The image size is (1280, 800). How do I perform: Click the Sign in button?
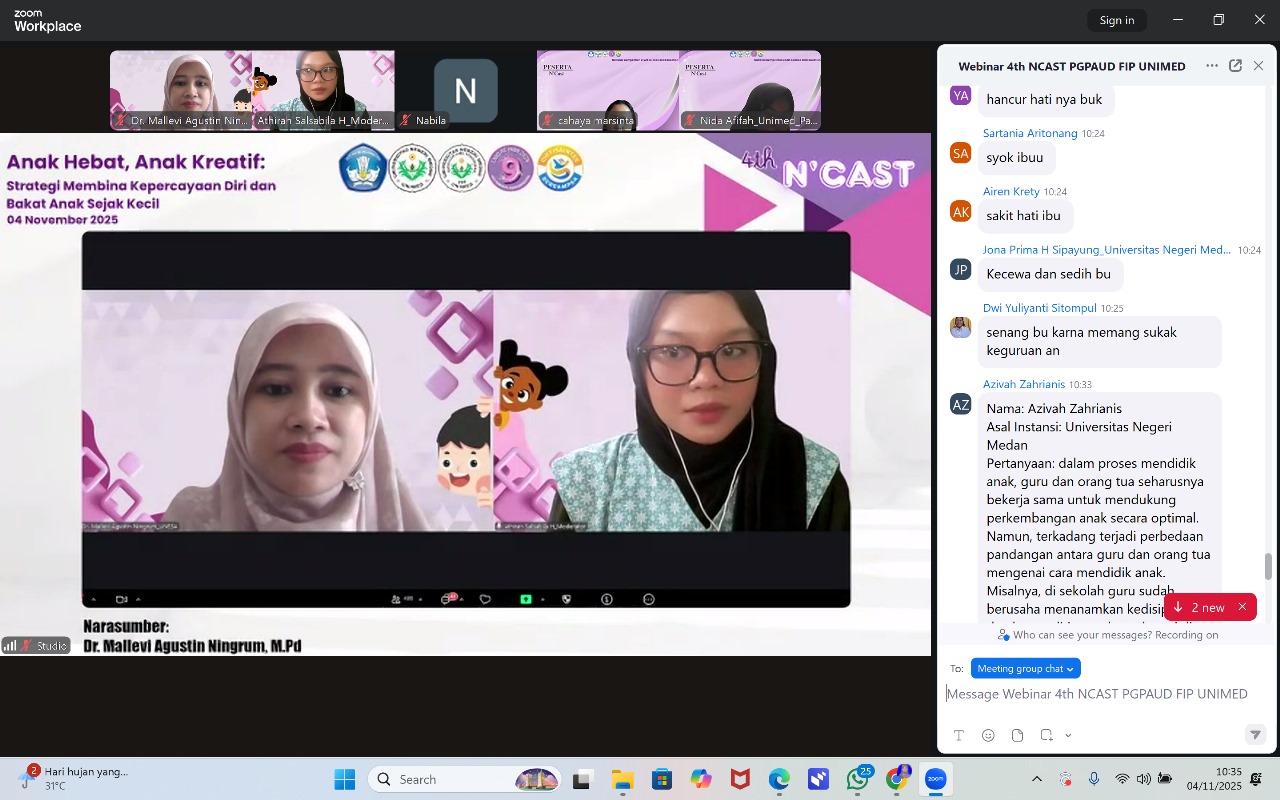1116,20
